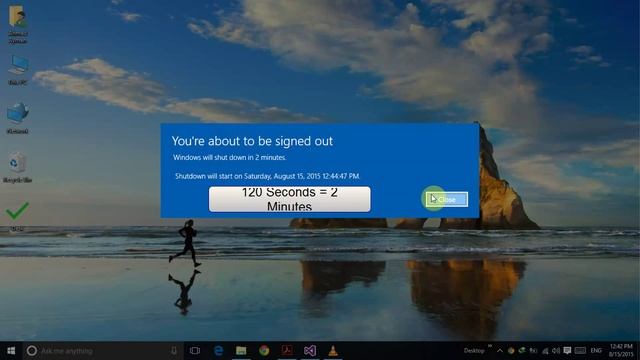This screenshot has width=640, height=360.
Task: Click the Cortana circle icon
Action: click(32, 351)
